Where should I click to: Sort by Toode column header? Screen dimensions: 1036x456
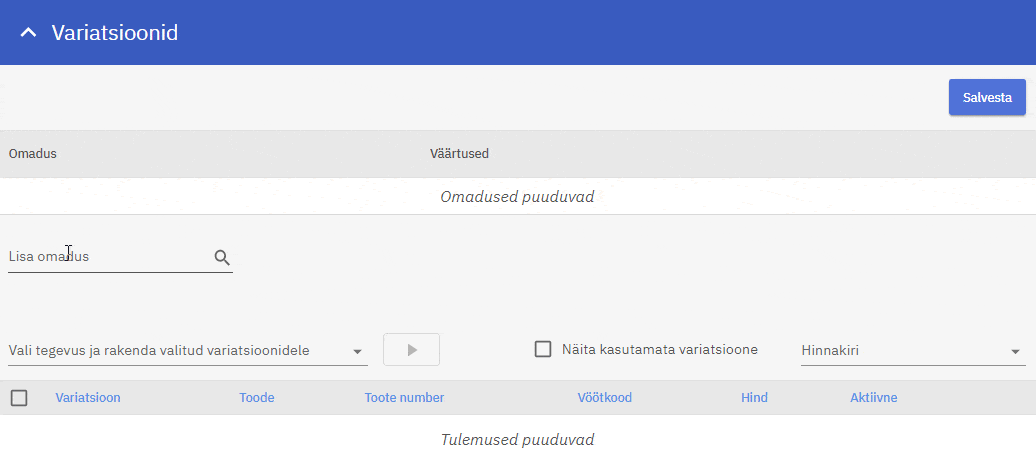256,398
